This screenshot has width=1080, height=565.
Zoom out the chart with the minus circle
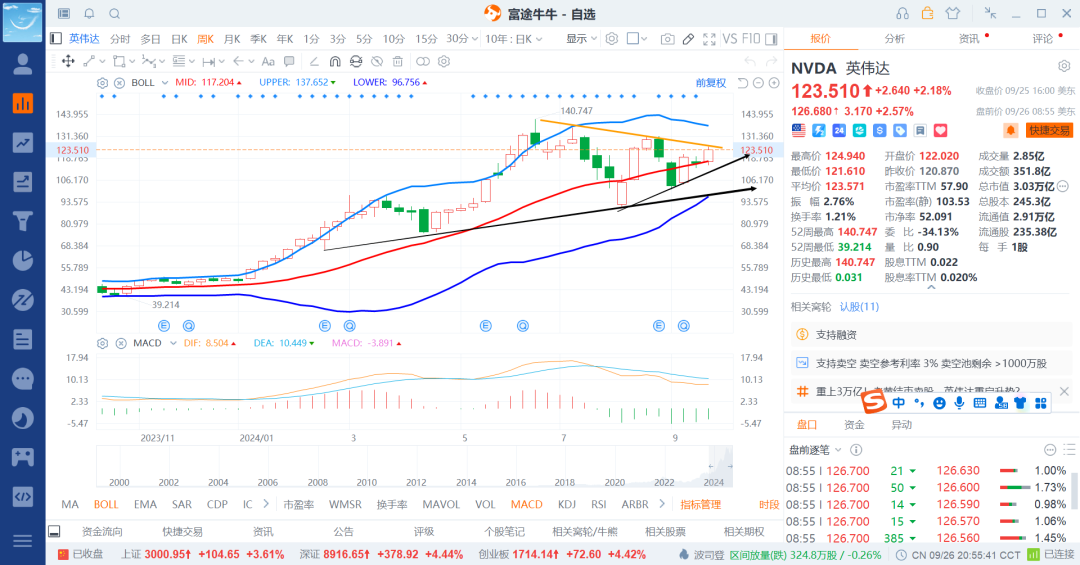coord(758,83)
